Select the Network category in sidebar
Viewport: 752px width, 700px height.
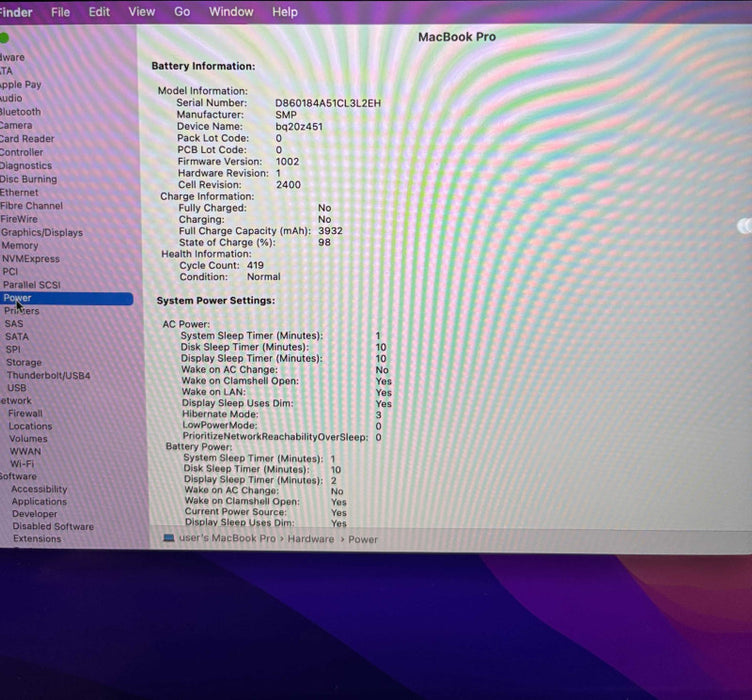[15, 400]
